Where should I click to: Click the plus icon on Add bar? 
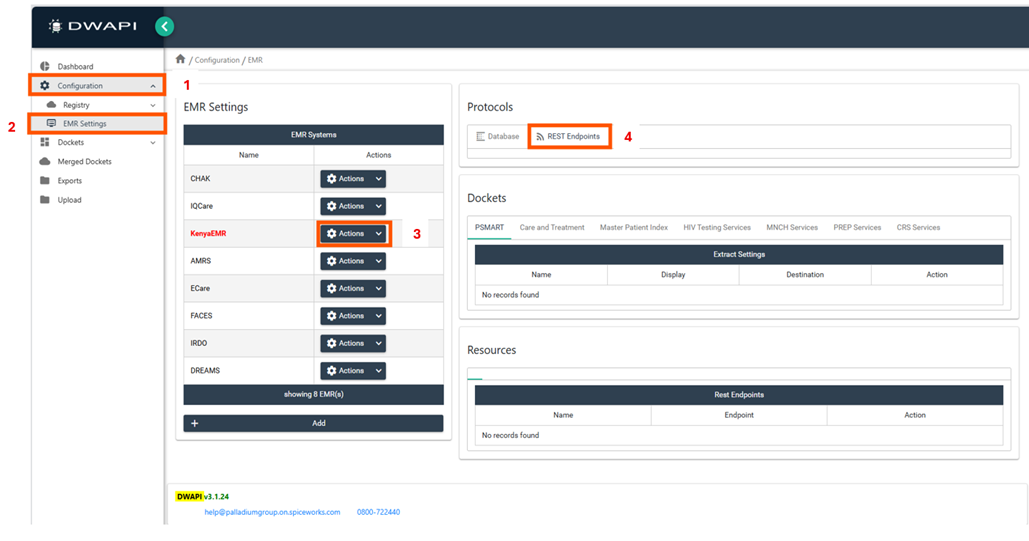pos(194,423)
